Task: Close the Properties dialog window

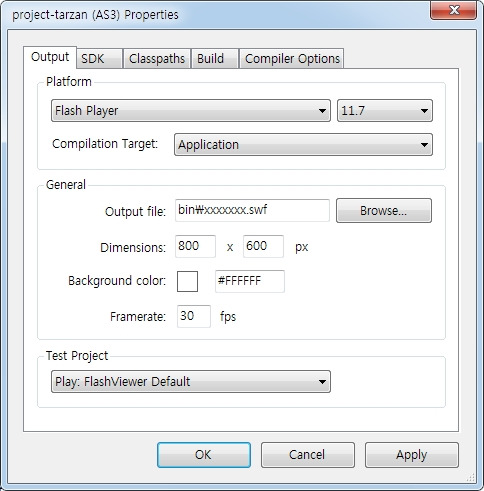Action: 453,10
